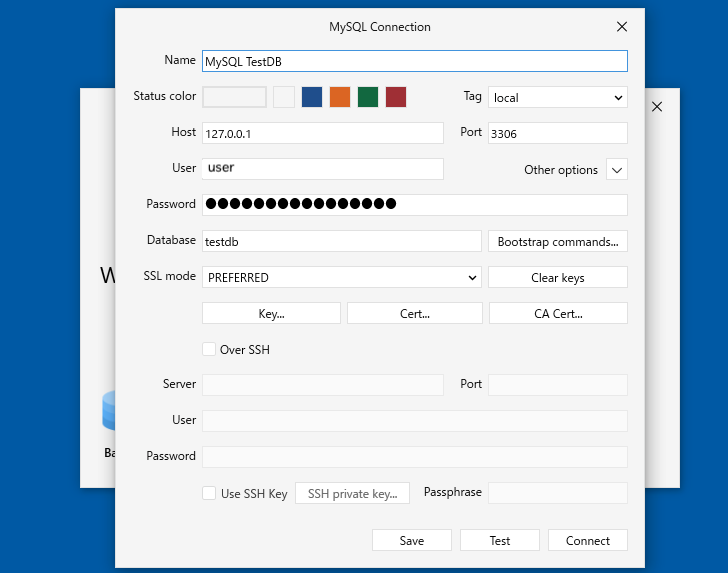Close the MySQL Connection dialog
728x573 pixels.
coord(622,27)
